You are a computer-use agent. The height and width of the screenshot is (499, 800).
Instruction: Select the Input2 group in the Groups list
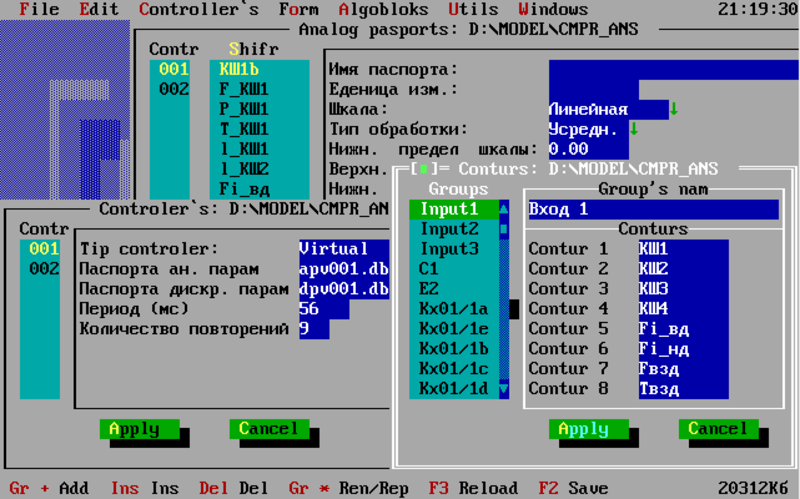(x=449, y=229)
